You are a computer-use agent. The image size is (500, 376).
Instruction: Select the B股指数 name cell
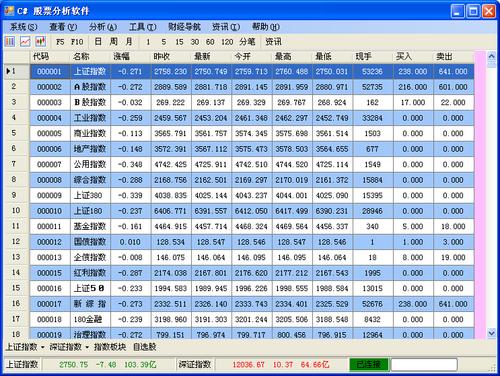pyautogui.click(x=90, y=102)
